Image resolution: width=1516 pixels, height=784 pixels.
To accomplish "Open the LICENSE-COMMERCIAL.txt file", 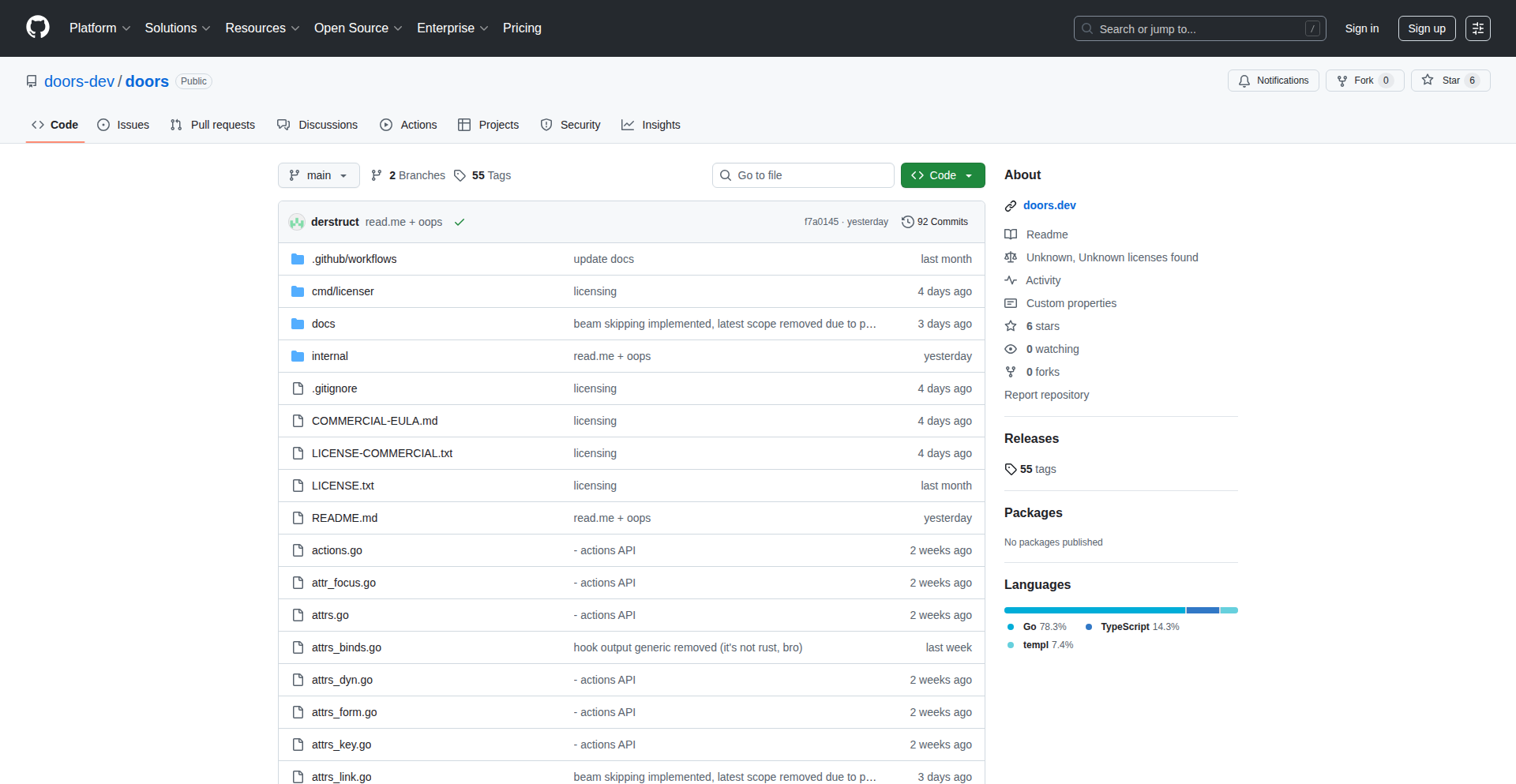I will [382, 453].
